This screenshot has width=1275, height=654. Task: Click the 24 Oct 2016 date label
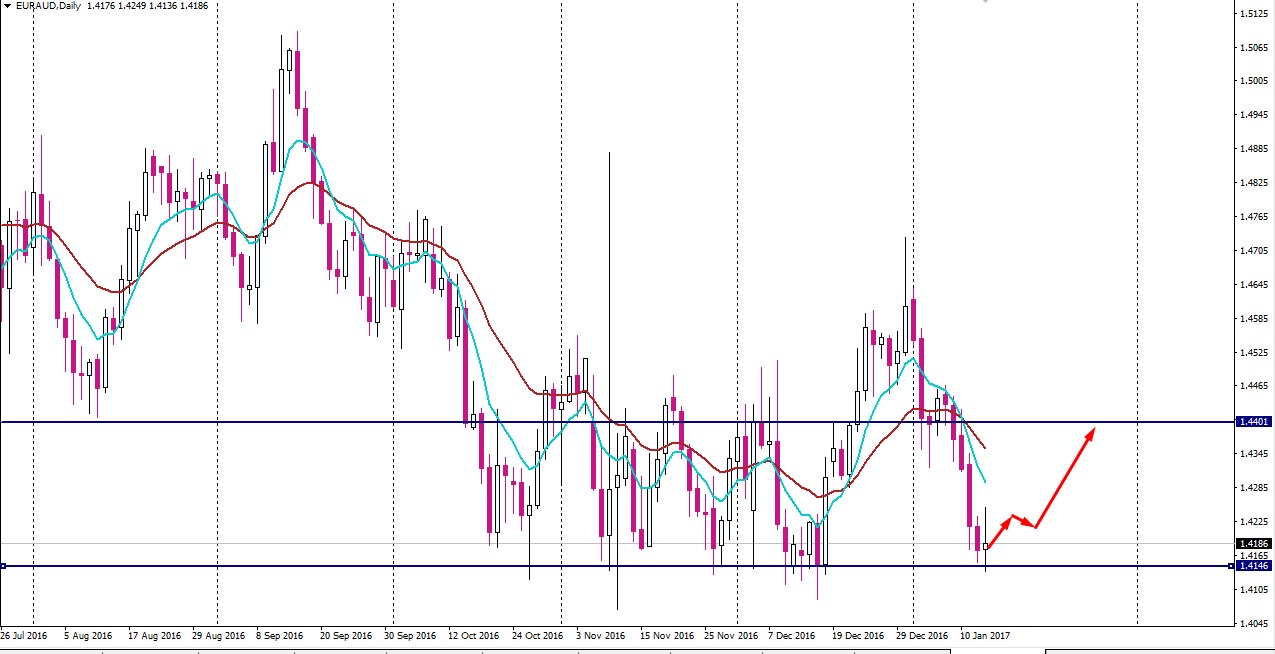click(x=537, y=635)
